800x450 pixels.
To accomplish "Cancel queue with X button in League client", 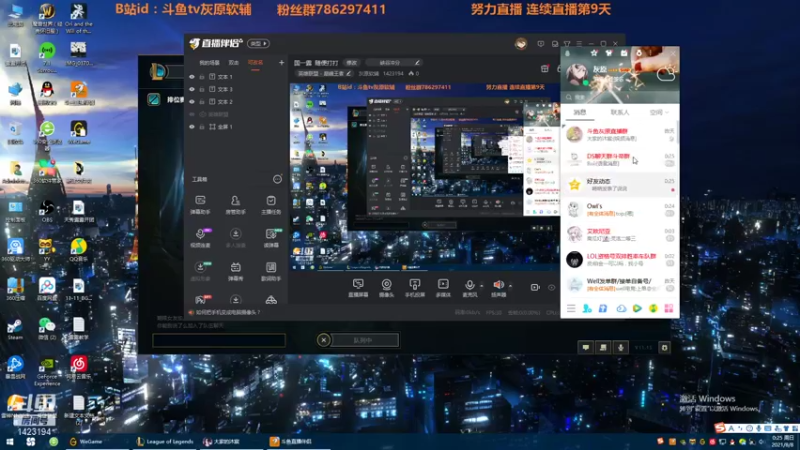I will [x=323, y=340].
